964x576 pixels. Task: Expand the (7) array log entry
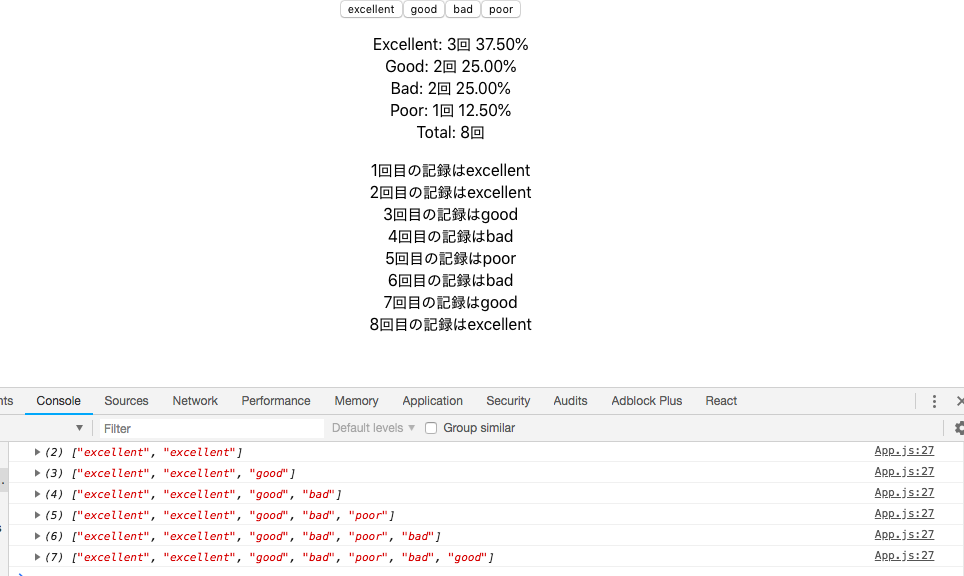tap(38, 557)
